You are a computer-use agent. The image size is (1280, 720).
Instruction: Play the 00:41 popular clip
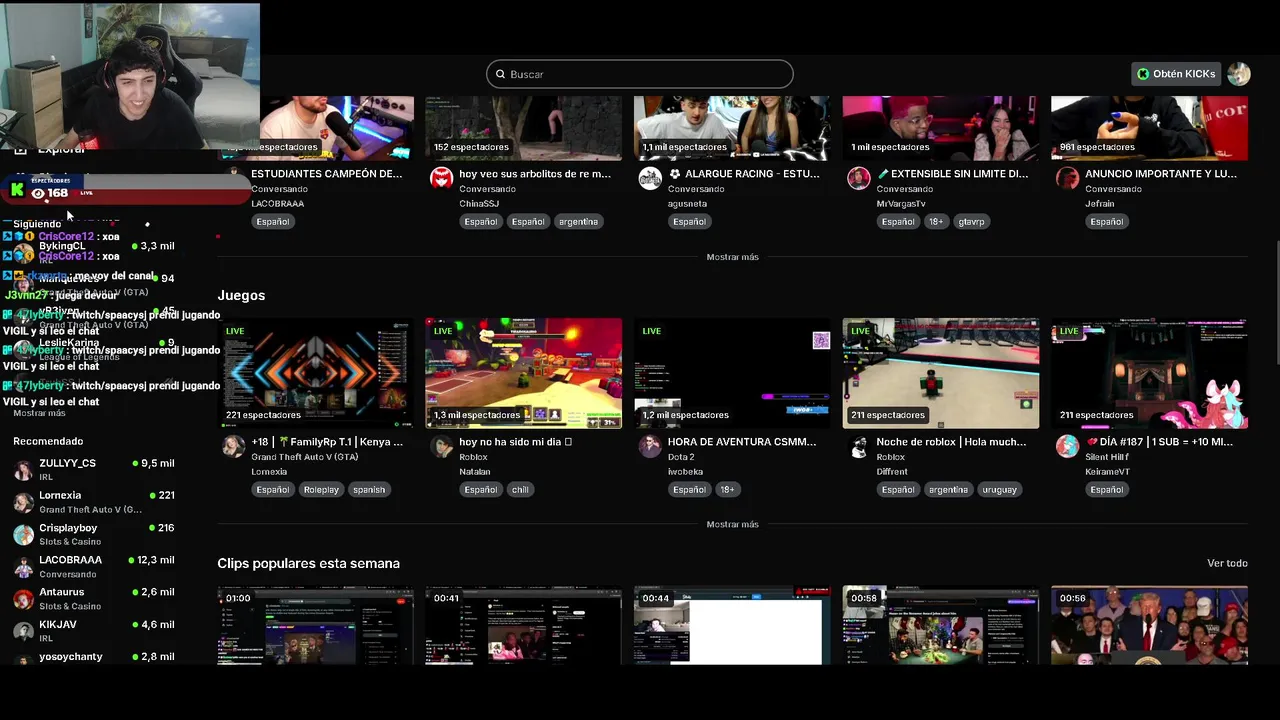[523, 625]
